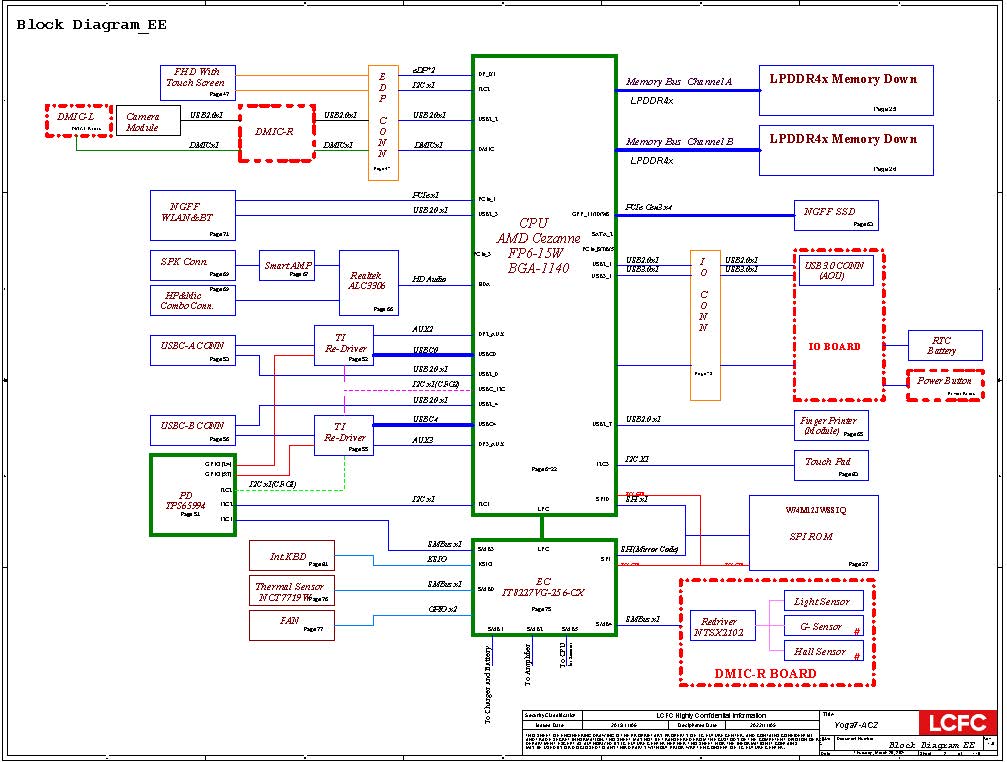
Task: Select the KSIO line label
Action: pos(437,559)
